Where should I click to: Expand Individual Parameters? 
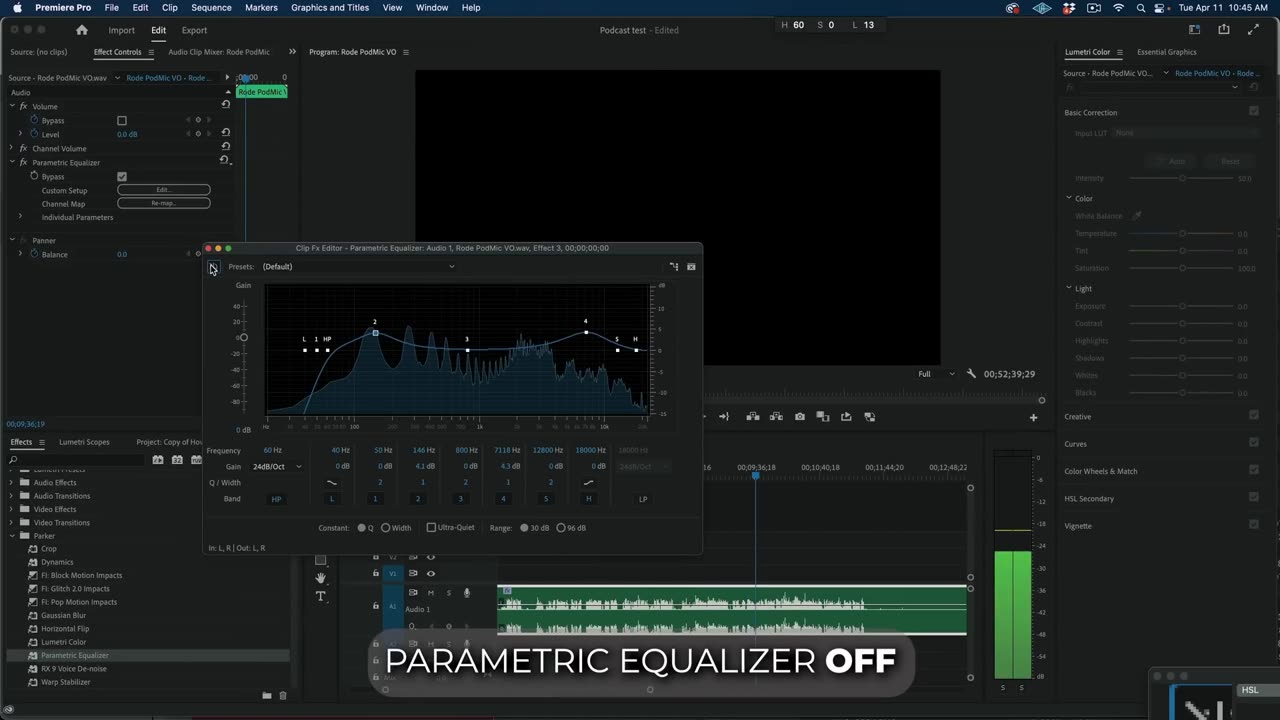click(x=20, y=217)
